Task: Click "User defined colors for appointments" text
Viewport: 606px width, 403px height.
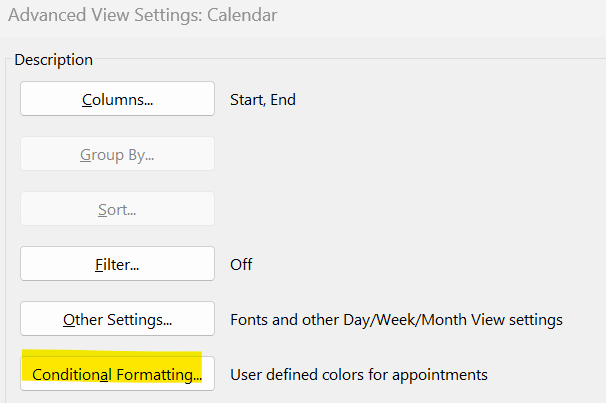Action: point(359,375)
